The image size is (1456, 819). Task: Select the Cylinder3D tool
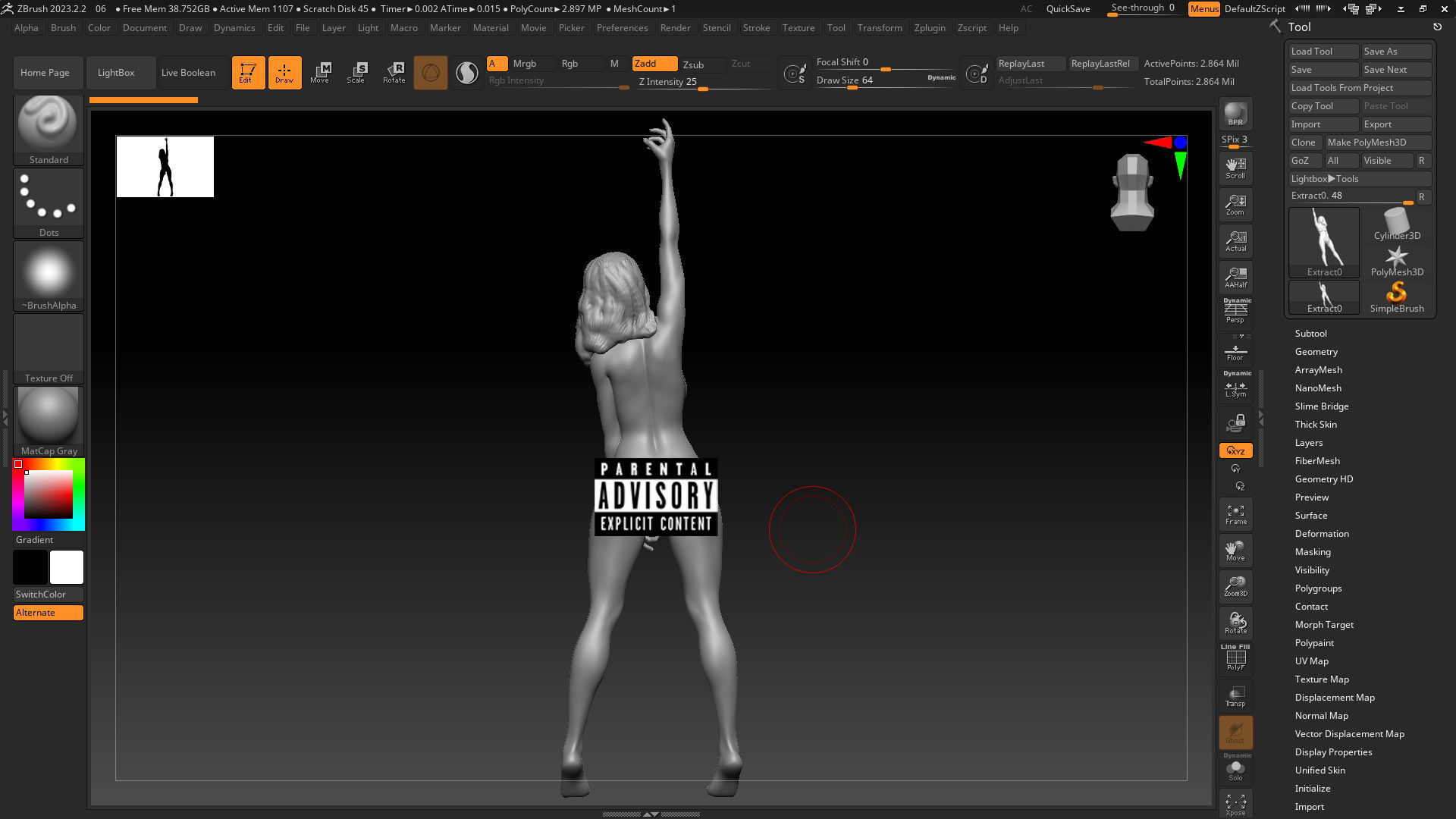tap(1397, 224)
